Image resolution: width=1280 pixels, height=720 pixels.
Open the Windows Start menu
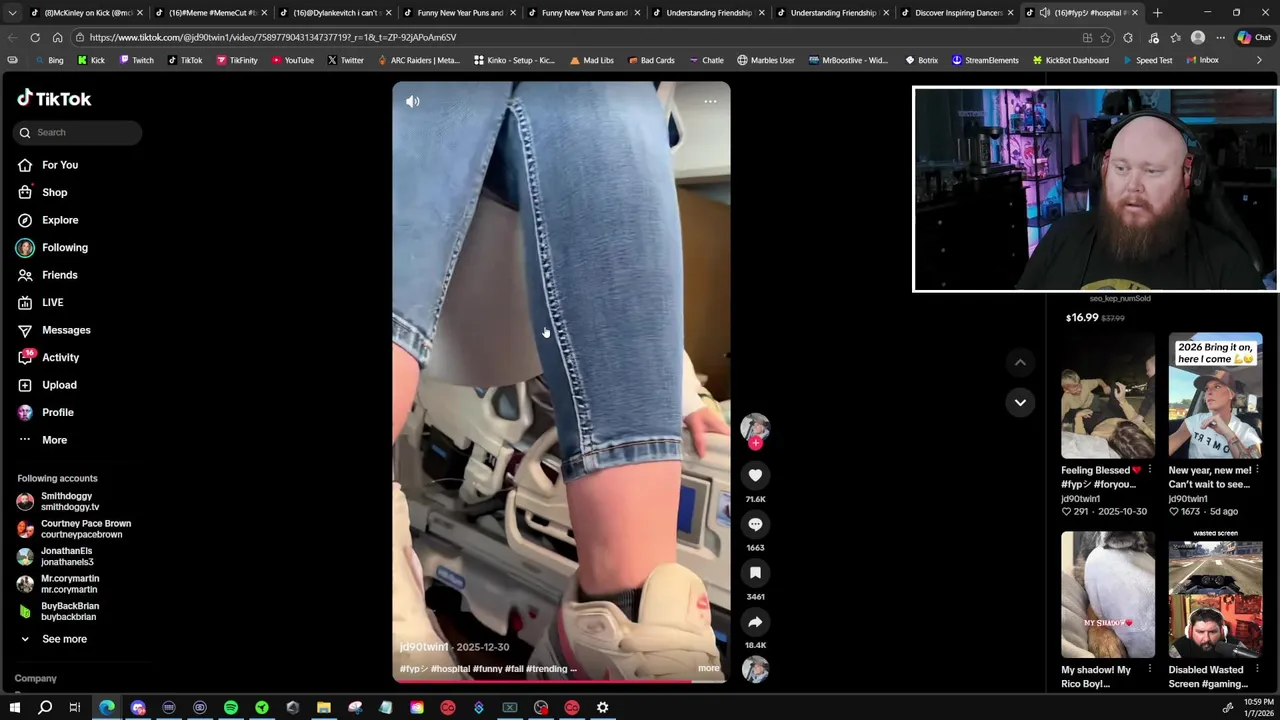(14, 708)
